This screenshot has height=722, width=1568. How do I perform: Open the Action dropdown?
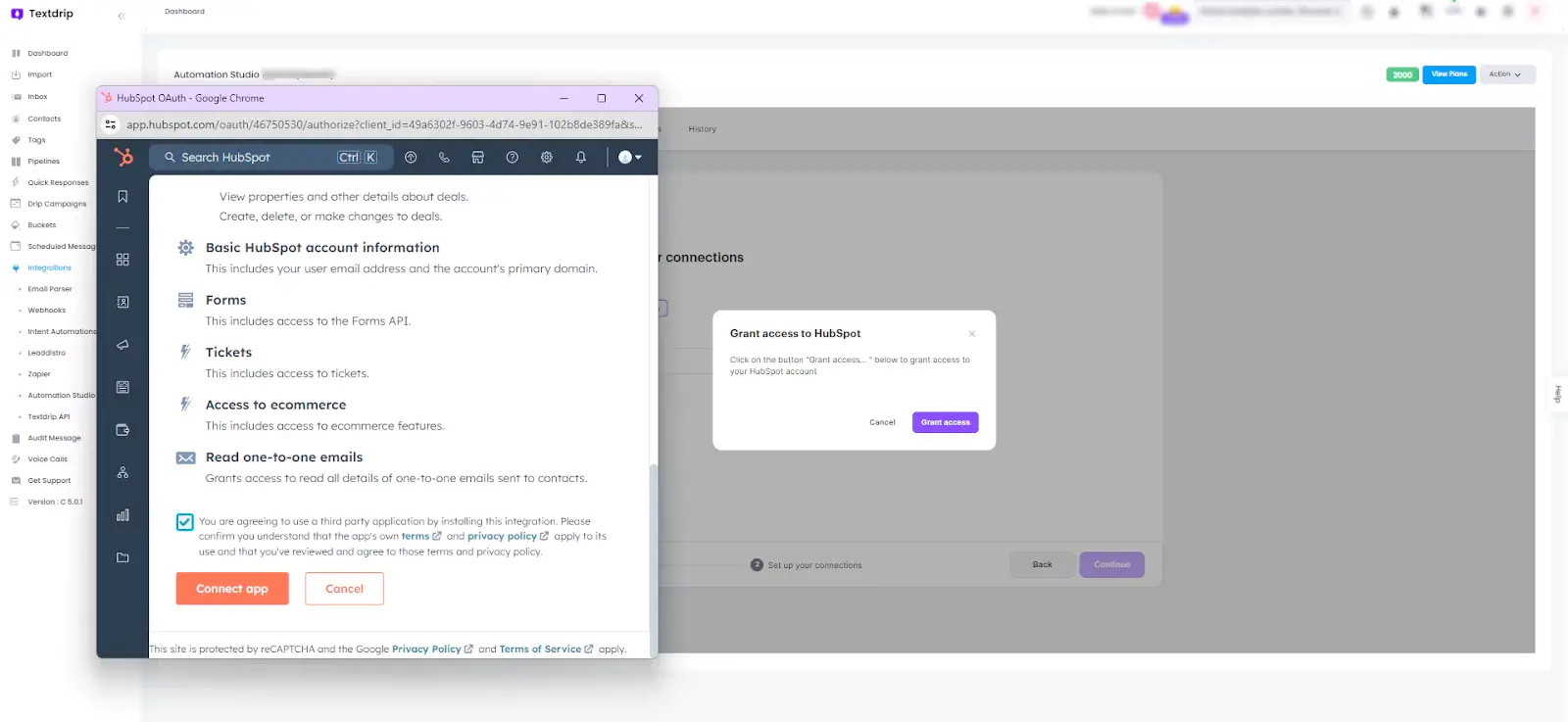tap(1506, 74)
